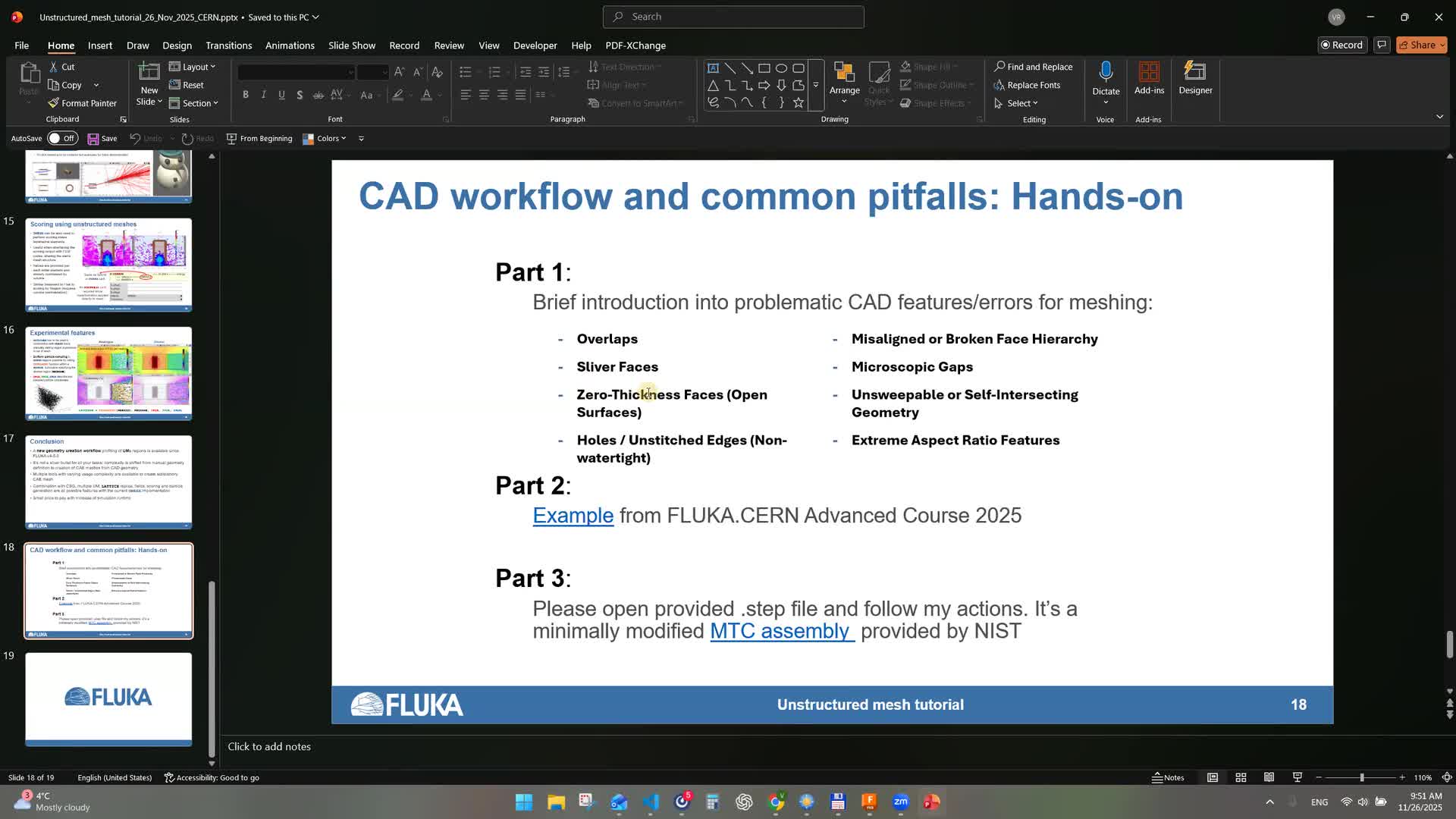Toggle Bold formatting
This screenshot has height=819, width=1456.
(245, 95)
